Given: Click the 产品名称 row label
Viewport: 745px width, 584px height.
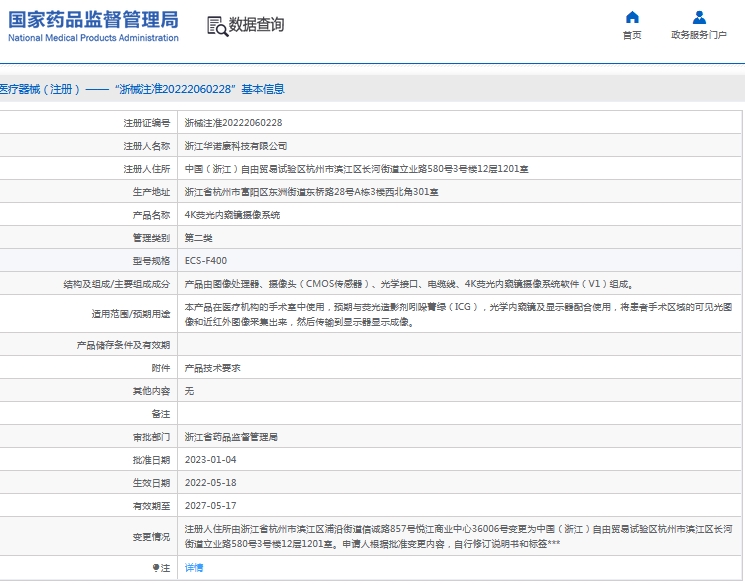Looking at the screenshot, I should pyautogui.click(x=151, y=215).
